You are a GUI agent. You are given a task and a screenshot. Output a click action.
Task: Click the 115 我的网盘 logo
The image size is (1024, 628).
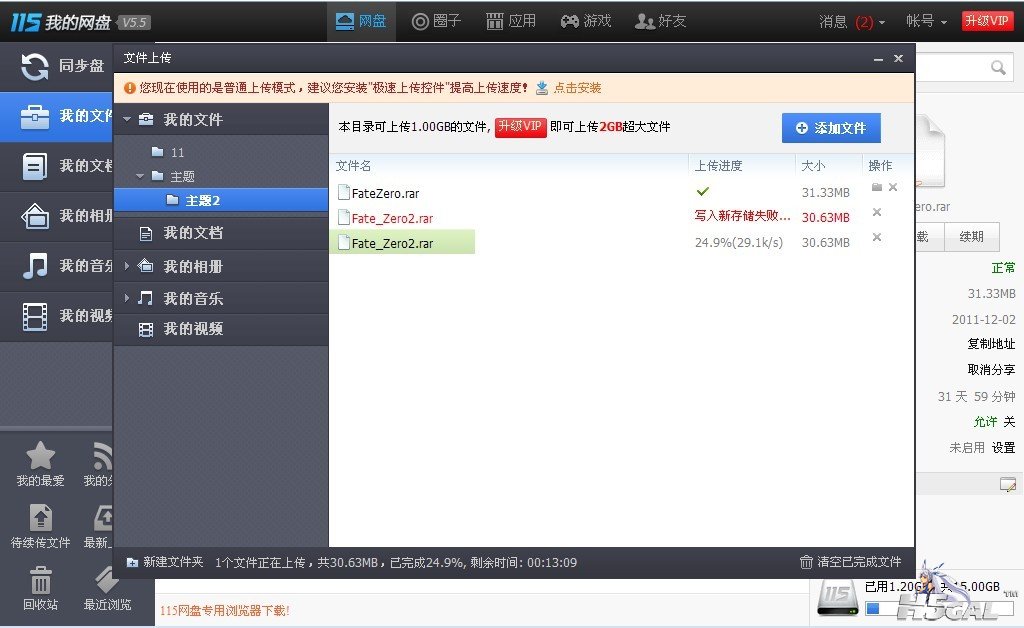[61, 22]
